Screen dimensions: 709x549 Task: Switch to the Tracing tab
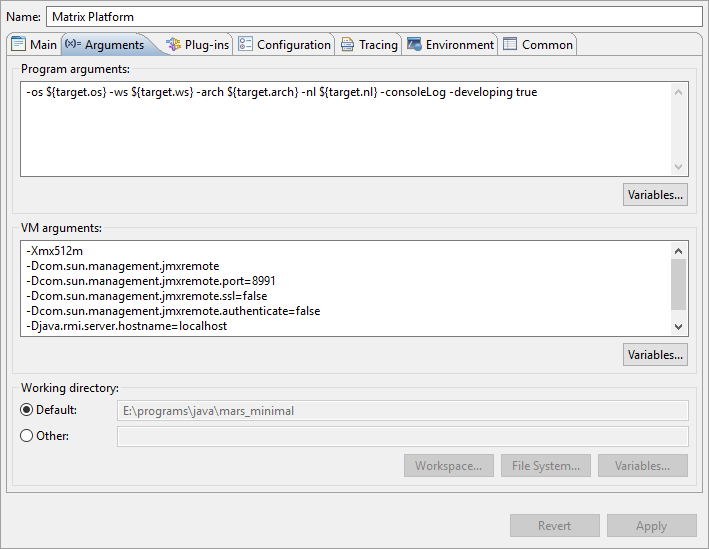(x=378, y=45)
